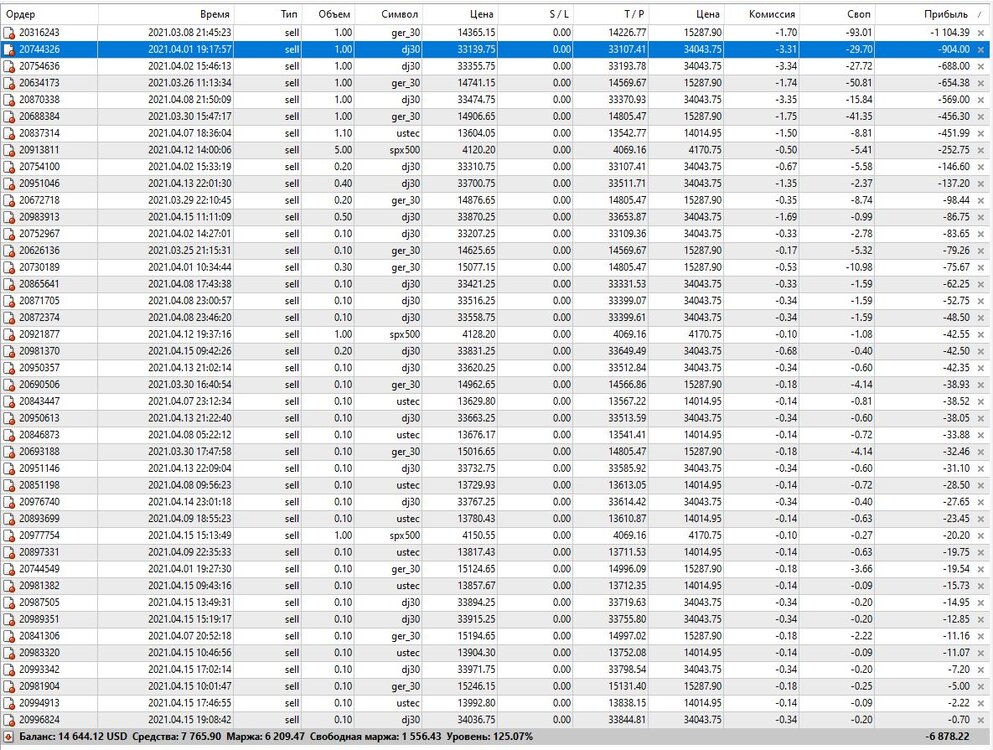Click order icon for order 20634173
The image size is (993, 750).
tap(9, 83)
